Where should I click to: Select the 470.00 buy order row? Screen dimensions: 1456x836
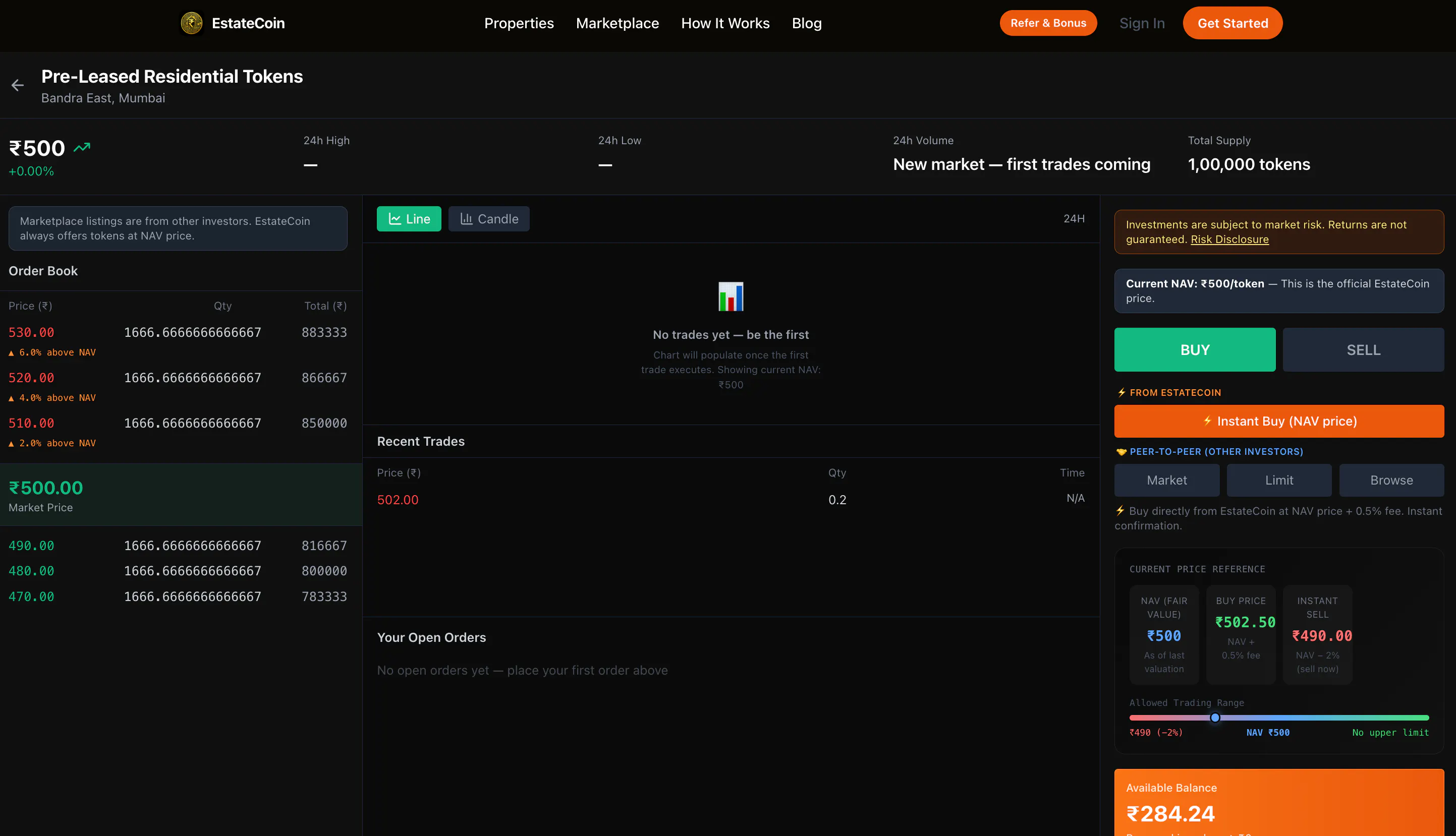[178, 596]
